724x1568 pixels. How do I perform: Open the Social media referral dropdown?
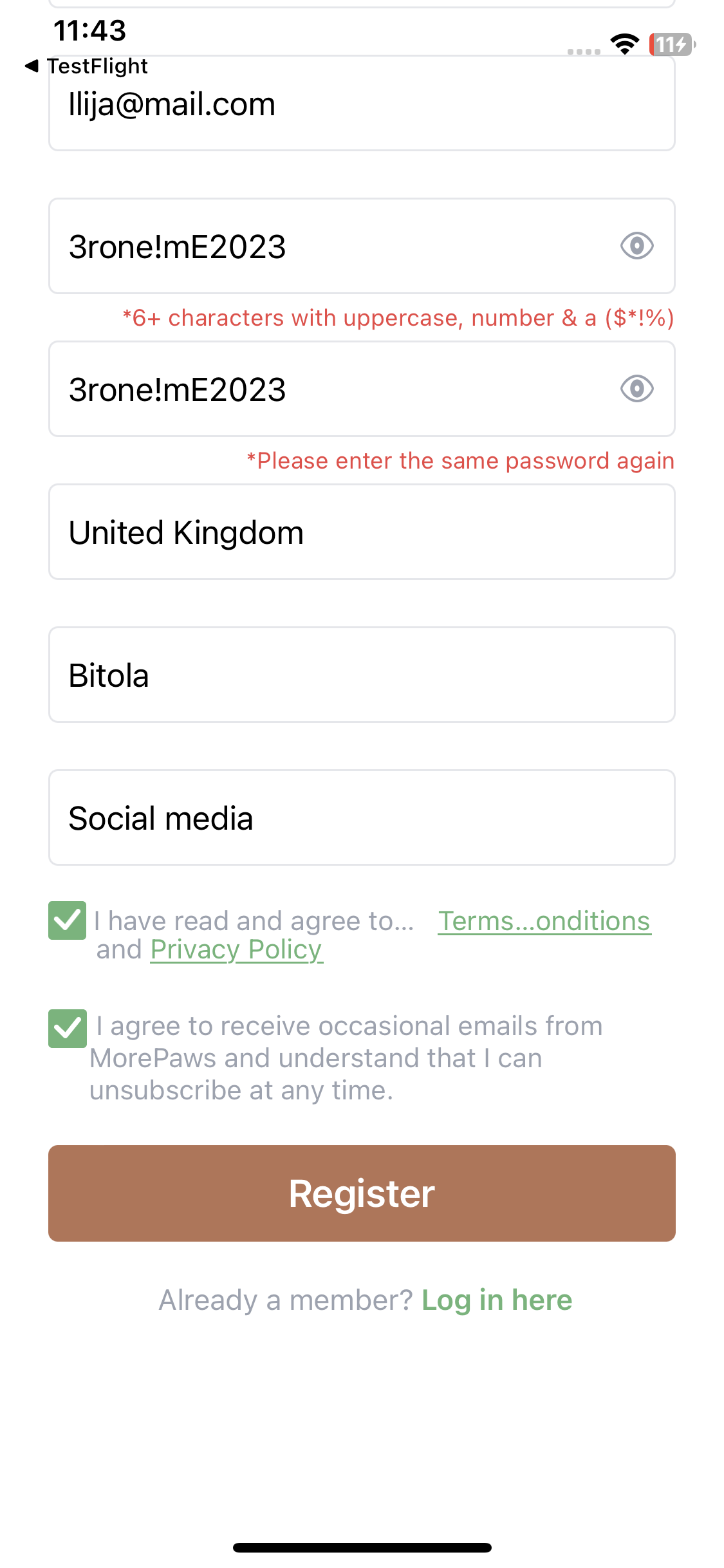(x=362, y=818)
